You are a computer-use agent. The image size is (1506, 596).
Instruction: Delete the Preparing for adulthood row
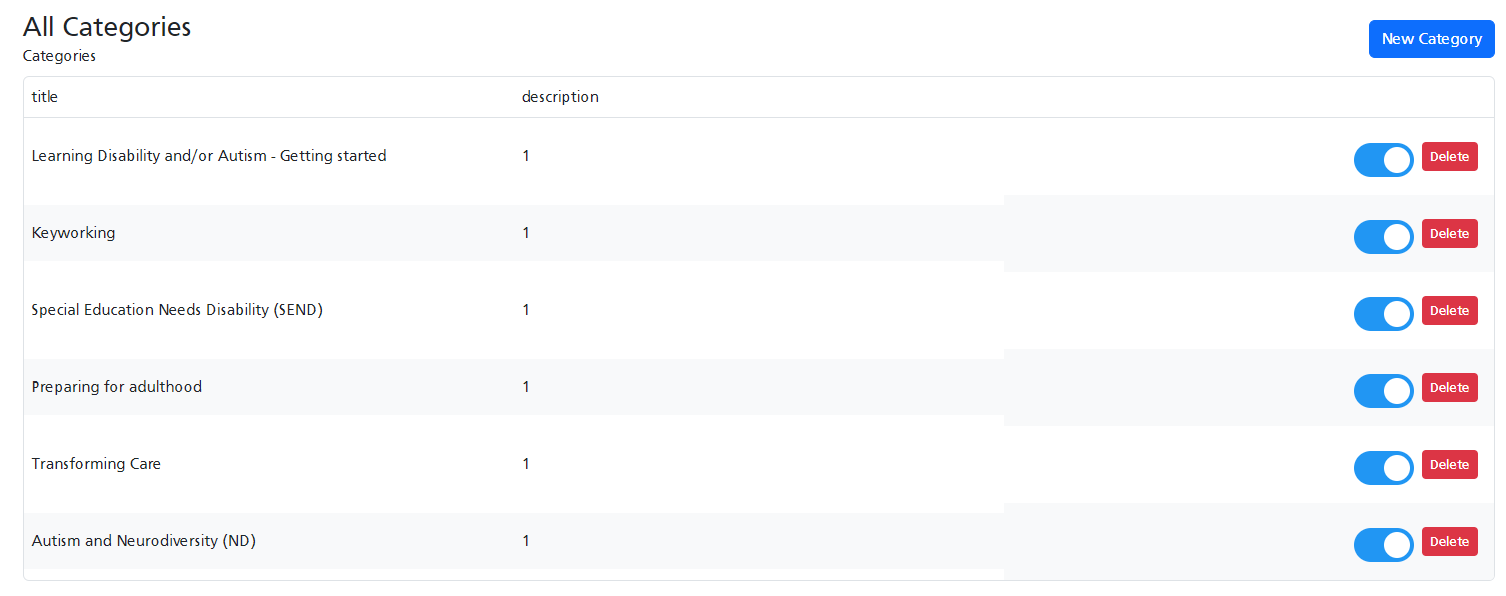(1449, 388)
